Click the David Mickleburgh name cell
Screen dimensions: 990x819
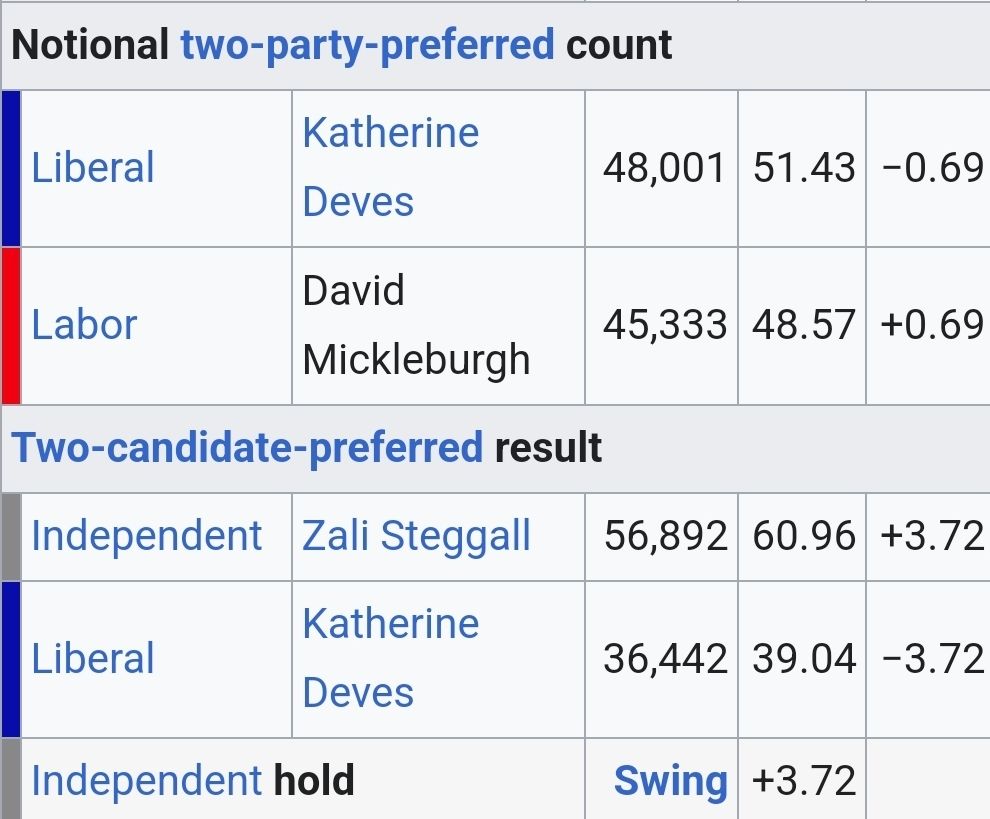click(439, 326)
